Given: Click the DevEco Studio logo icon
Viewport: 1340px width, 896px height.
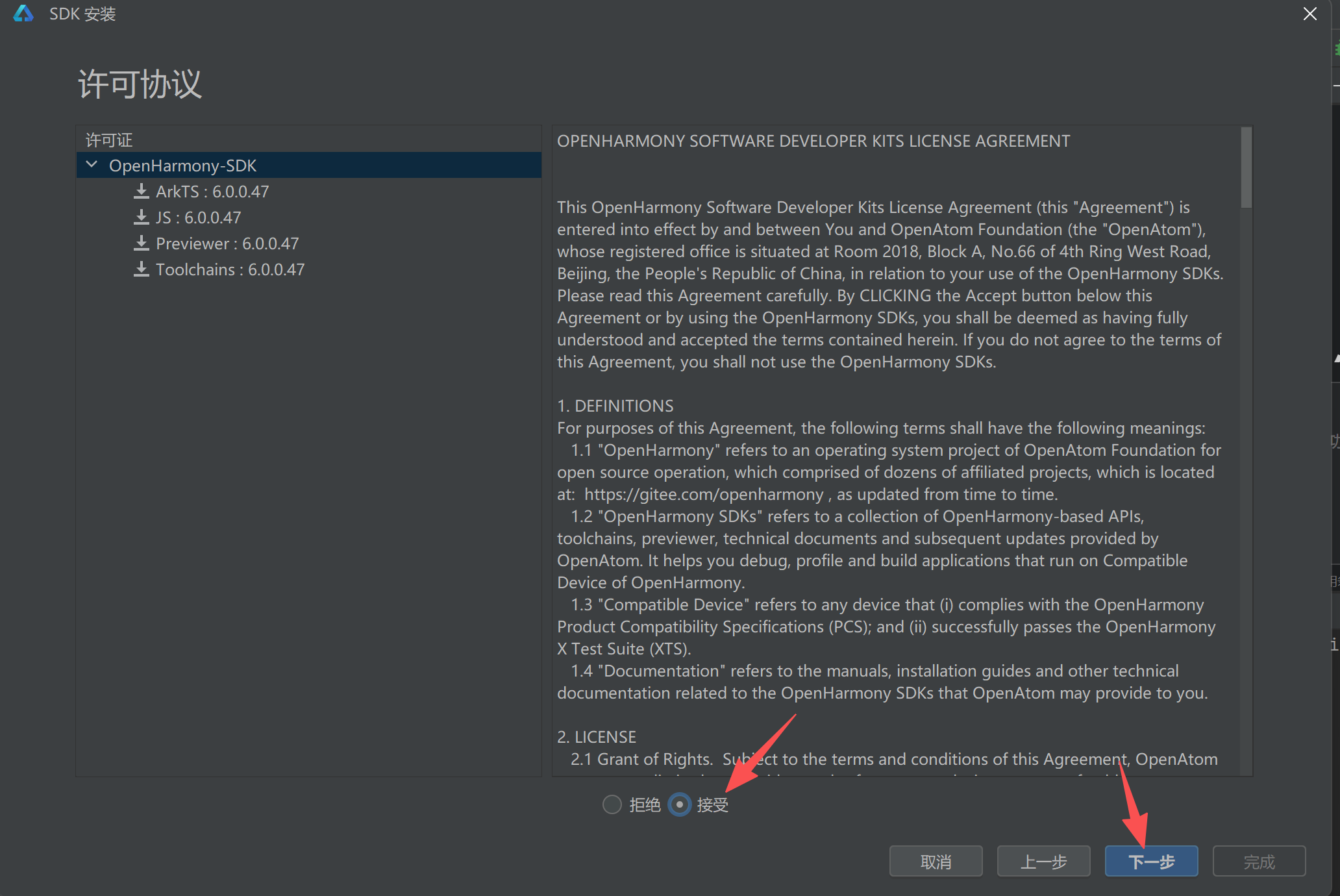Looking at the screenshot, I should point(23,14).
